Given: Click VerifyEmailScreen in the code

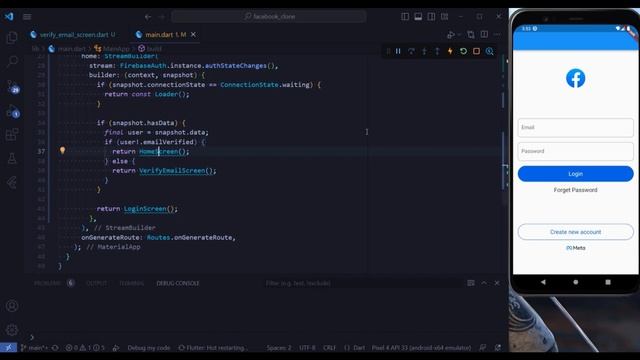Looking at the screenshot, I should 172,171.
